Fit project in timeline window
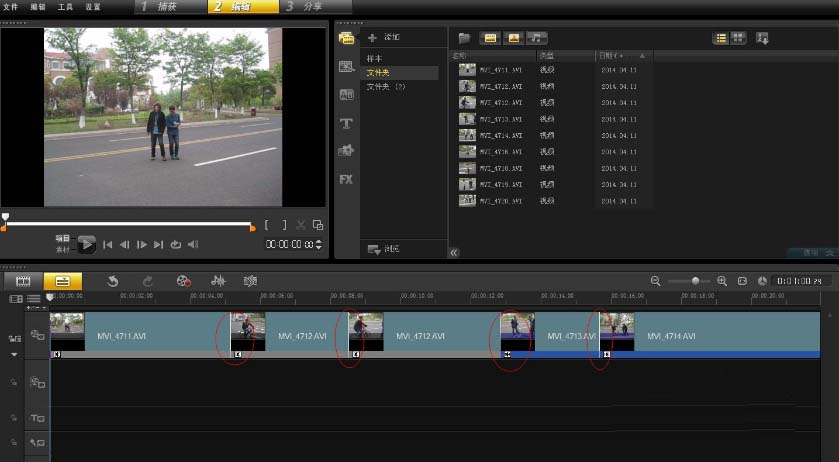Screen dimensions: 839x462 coord(742,281)
